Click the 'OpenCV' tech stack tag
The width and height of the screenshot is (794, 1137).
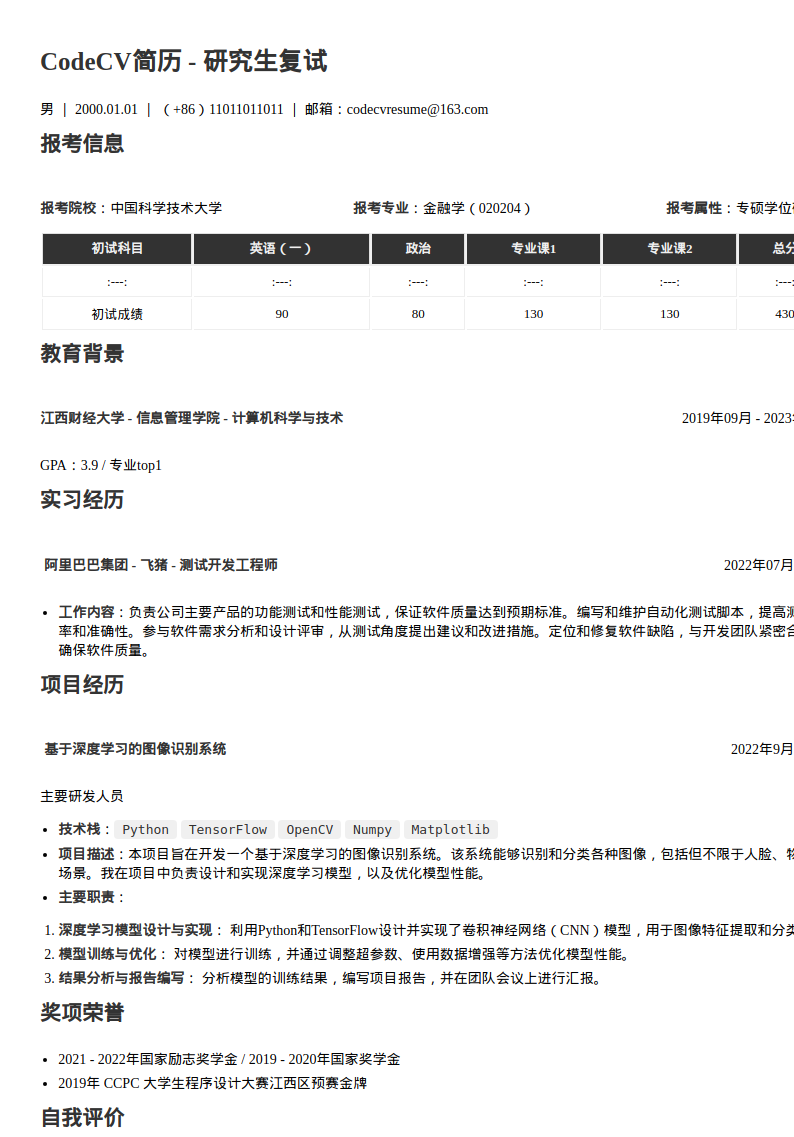coord(310,830)
